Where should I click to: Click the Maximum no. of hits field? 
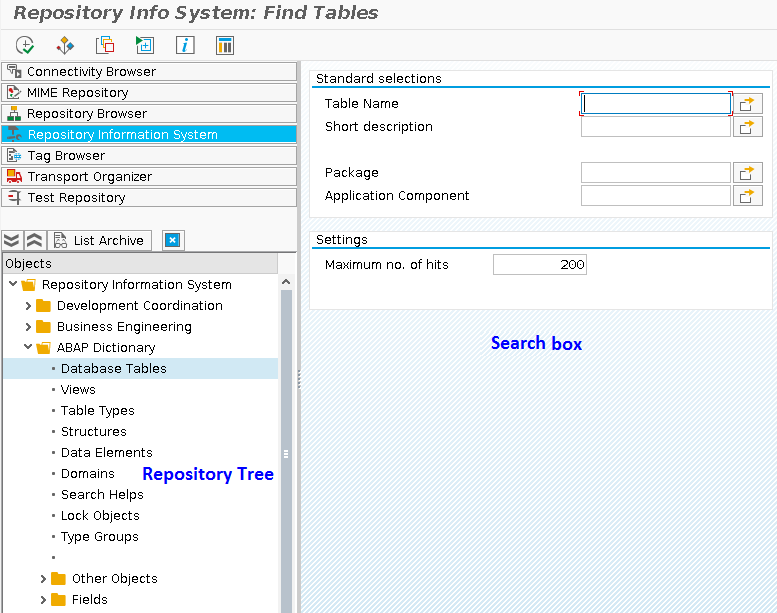coord(540,265)
